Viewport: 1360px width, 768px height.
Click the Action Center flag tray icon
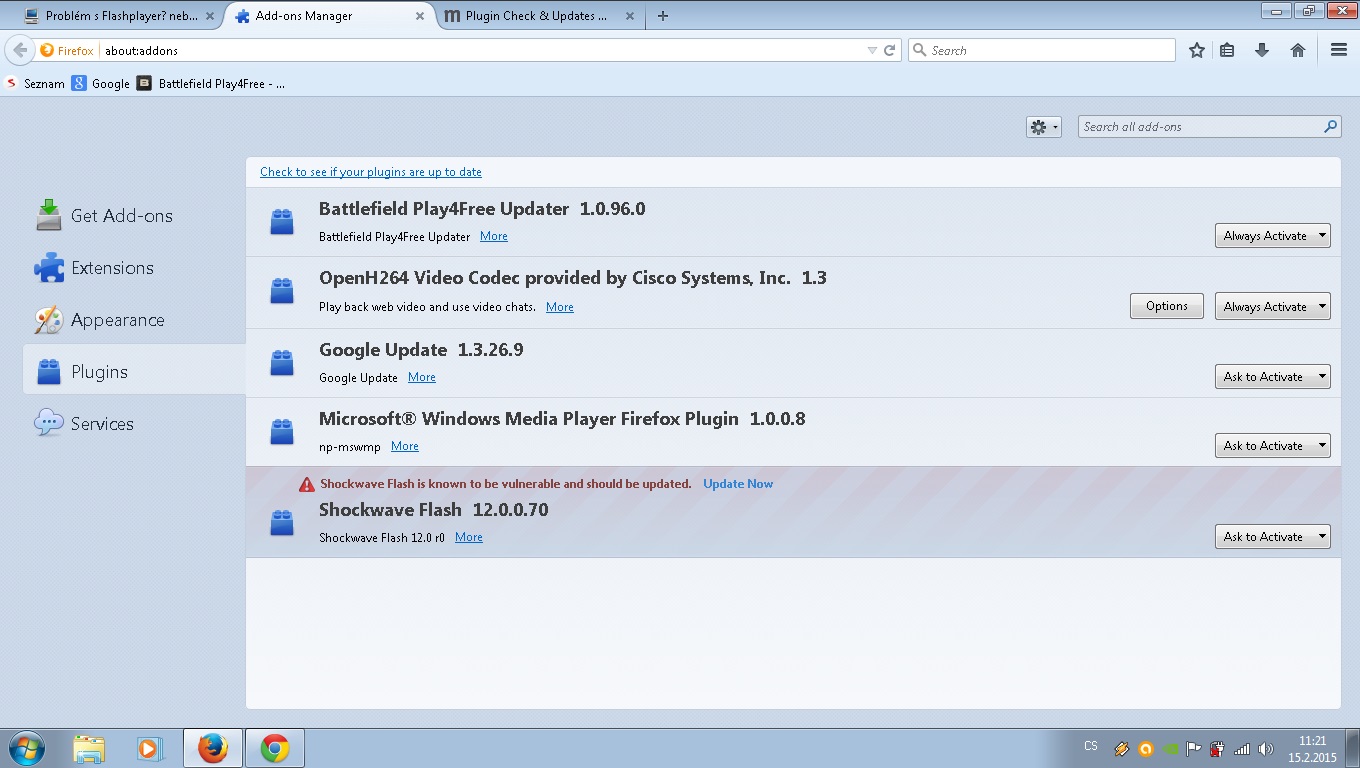click(1194, 749)
